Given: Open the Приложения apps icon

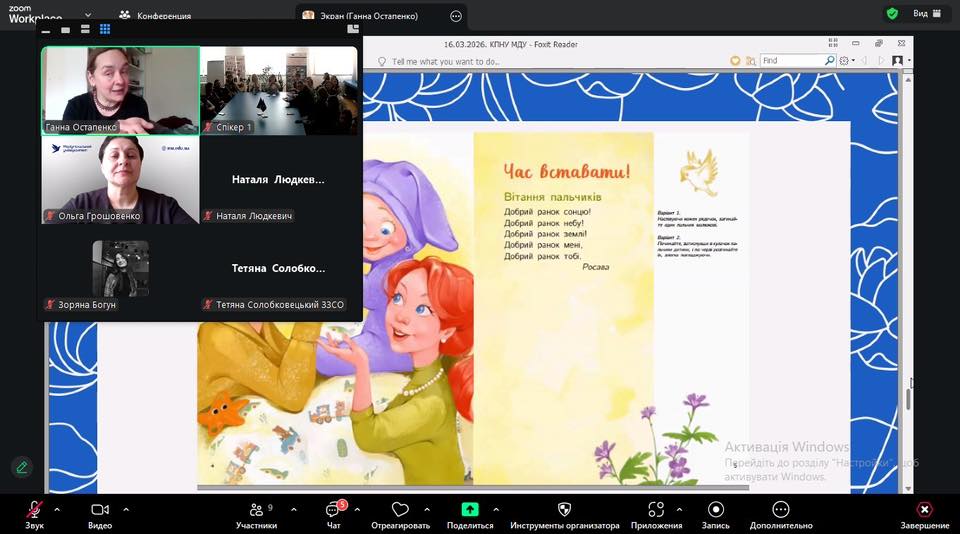Looking at the screenshot, I should click(x=656, y=510).
